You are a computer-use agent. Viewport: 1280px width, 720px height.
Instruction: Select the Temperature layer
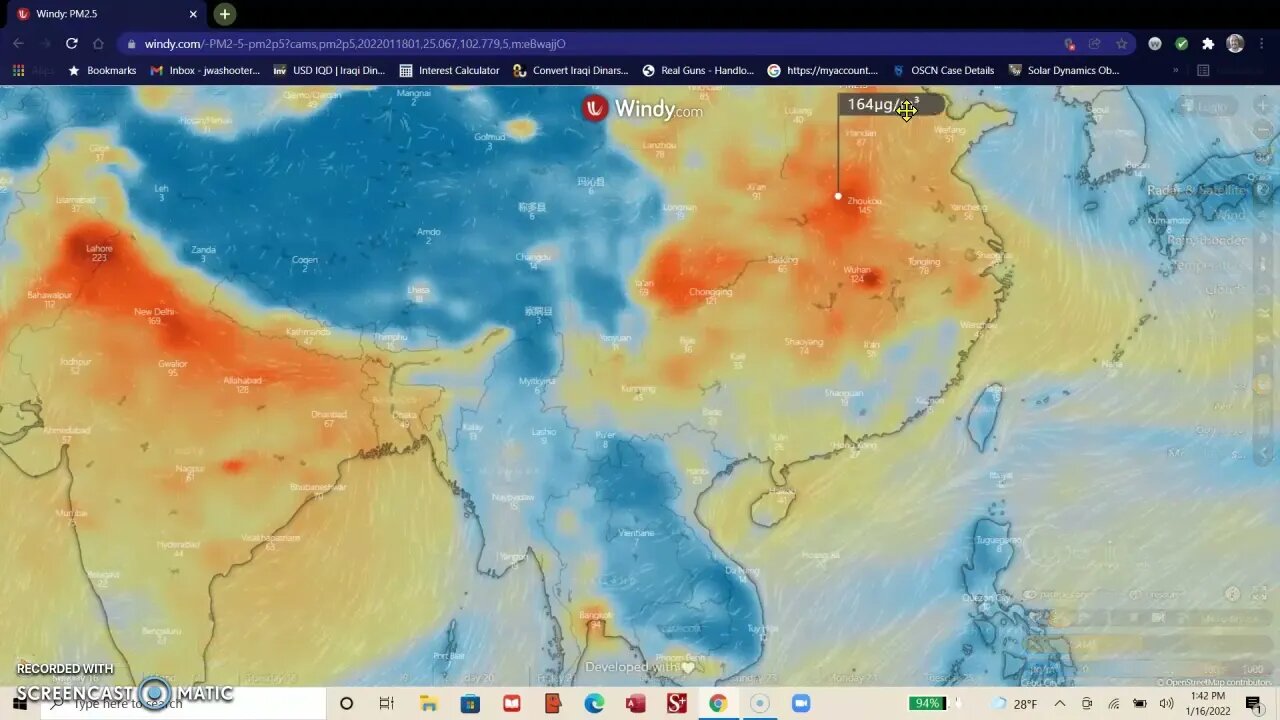[1209, 266]
